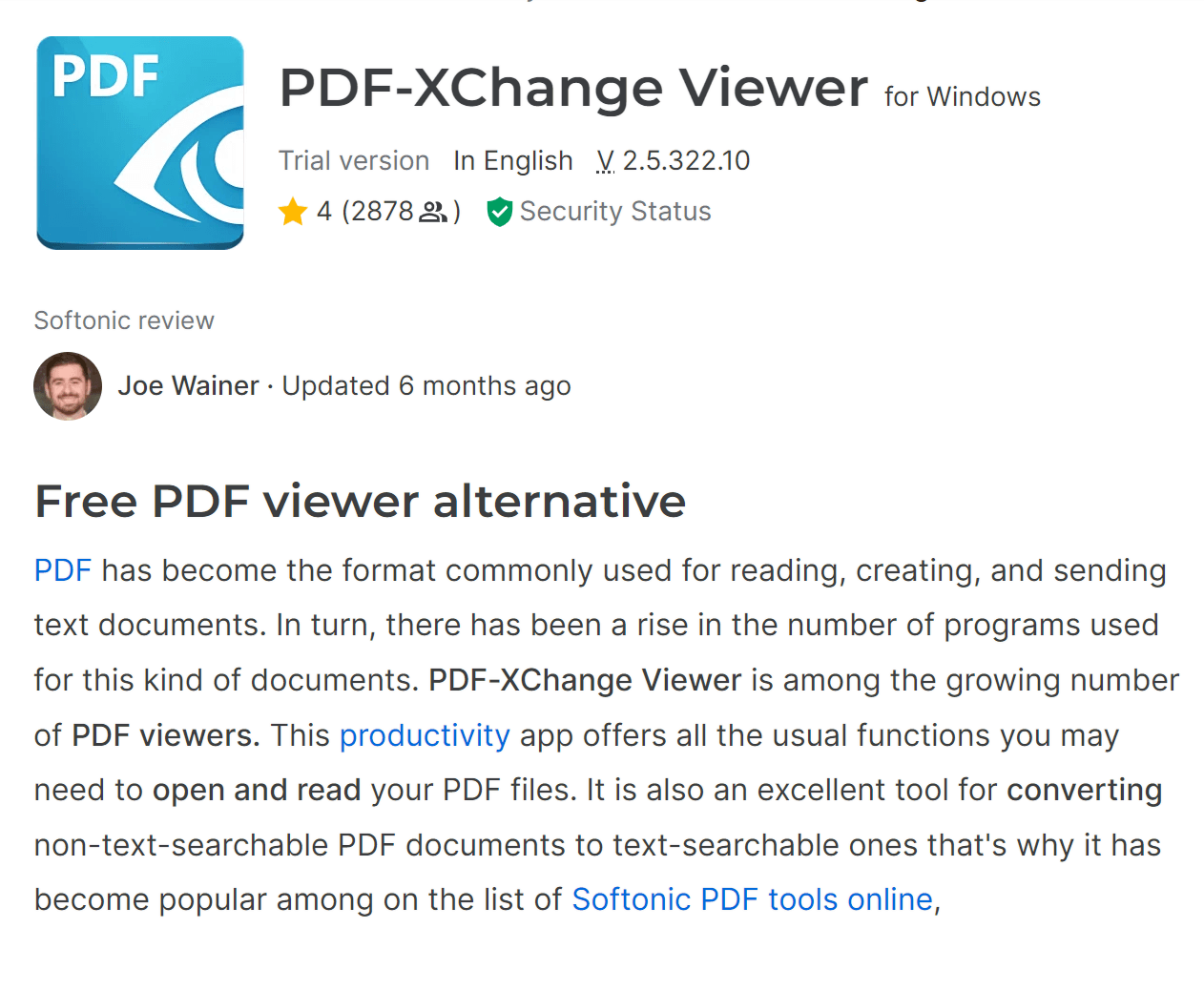Click the Updated 6 months ago text
The height and width of the screenshot is (990, 1204).
pos(426,386)
